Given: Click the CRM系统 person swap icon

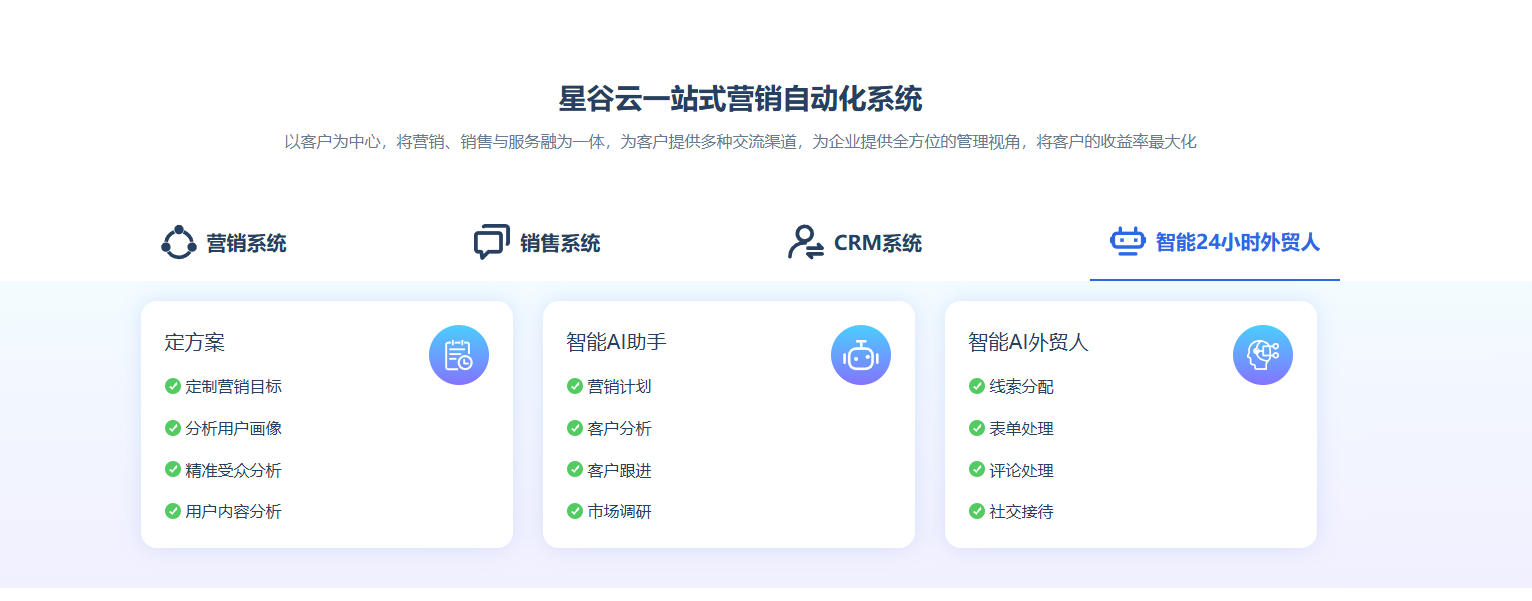Looking at the screenshot, I should [805, 243].
